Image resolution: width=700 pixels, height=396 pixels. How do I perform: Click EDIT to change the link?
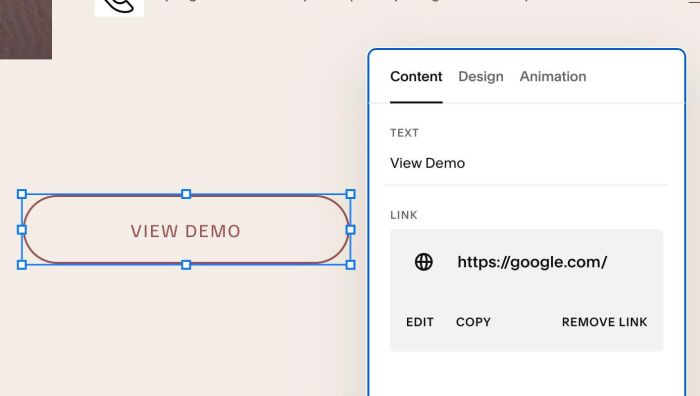[x=420, y=322]
